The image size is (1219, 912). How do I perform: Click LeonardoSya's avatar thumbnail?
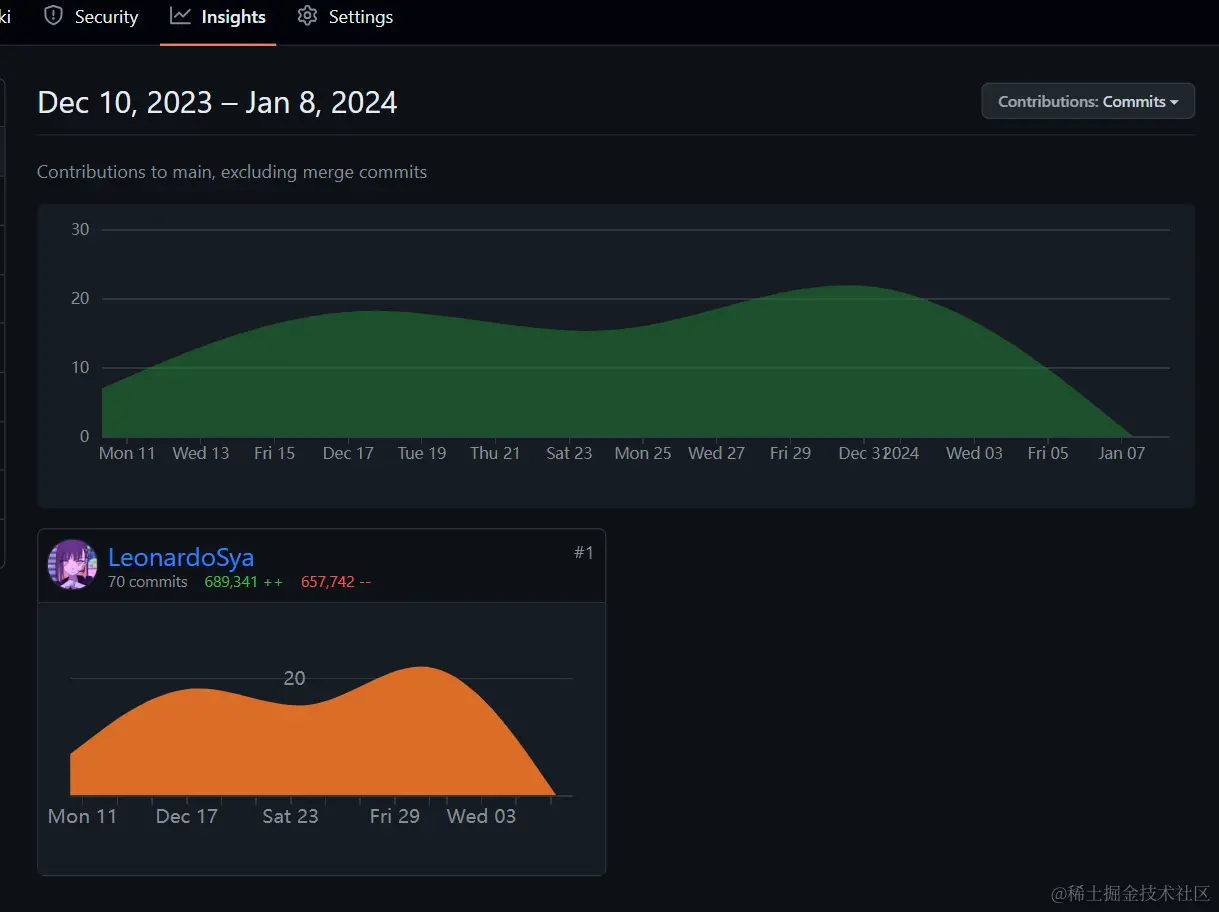pos(71,565)
